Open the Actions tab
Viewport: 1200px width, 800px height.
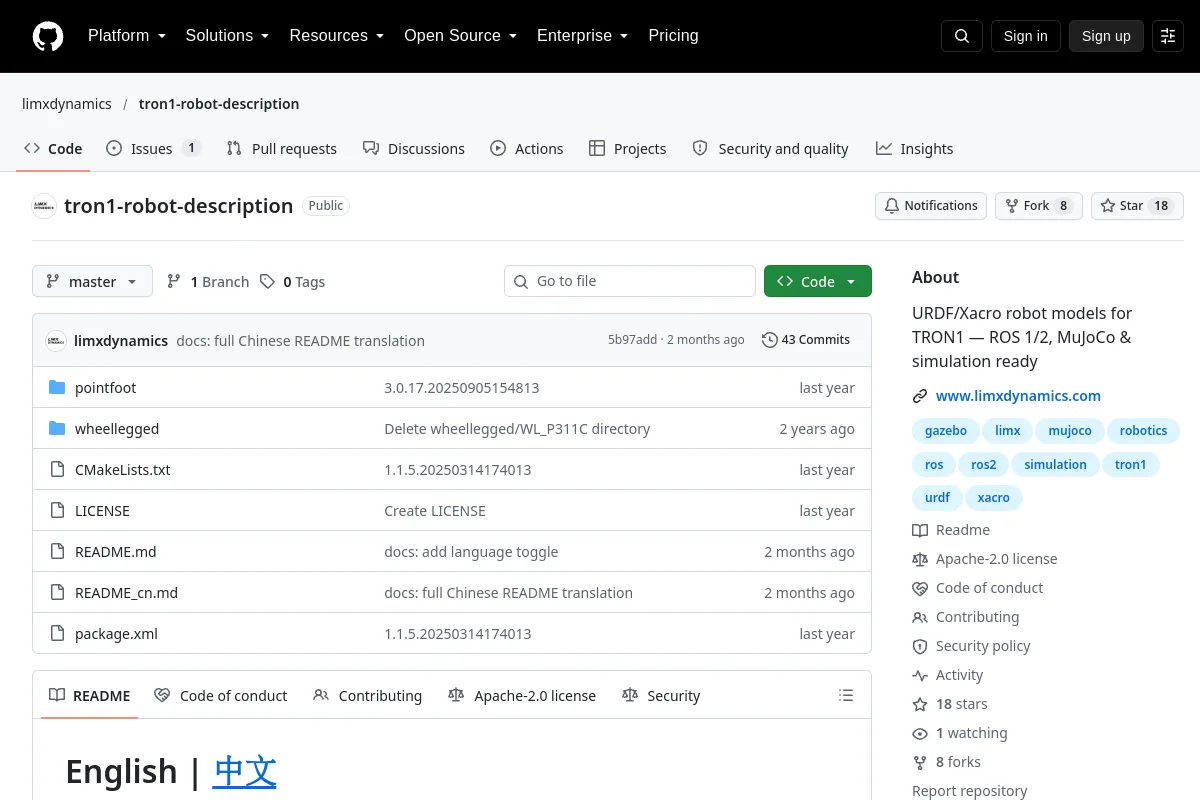point(527,149)
